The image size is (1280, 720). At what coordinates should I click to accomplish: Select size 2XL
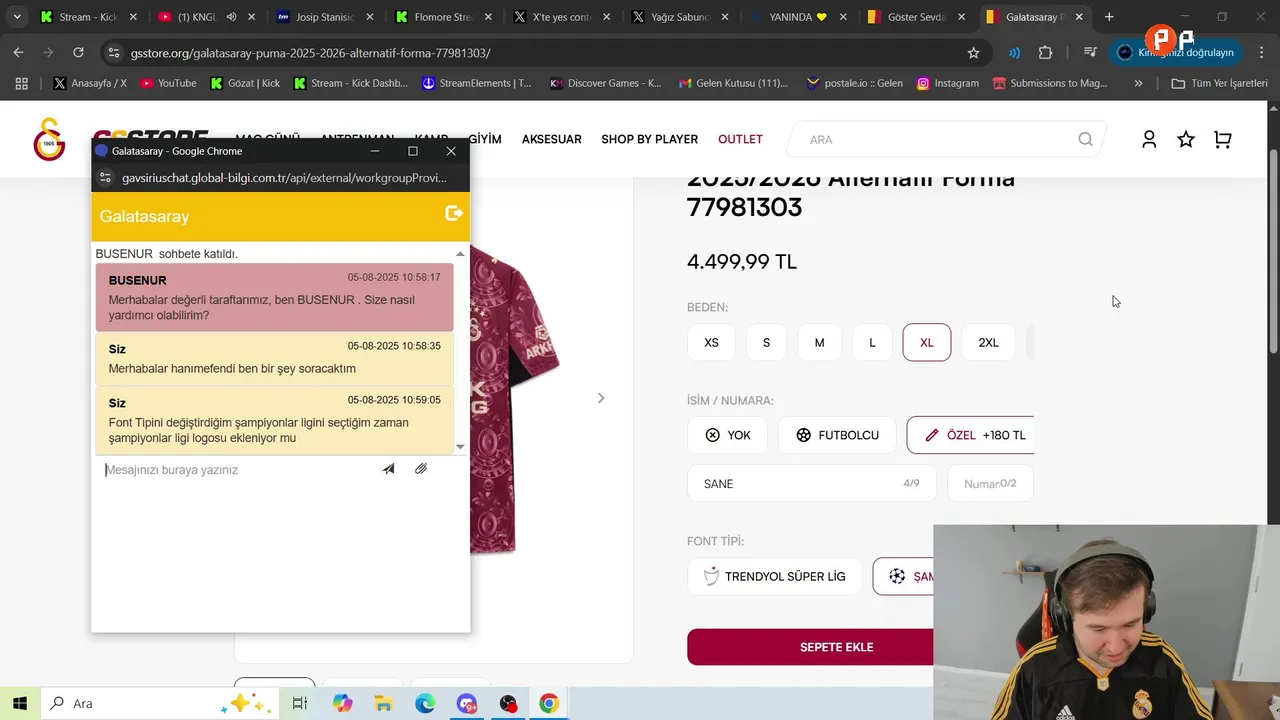pyautogui.click(x=988, y=342)
